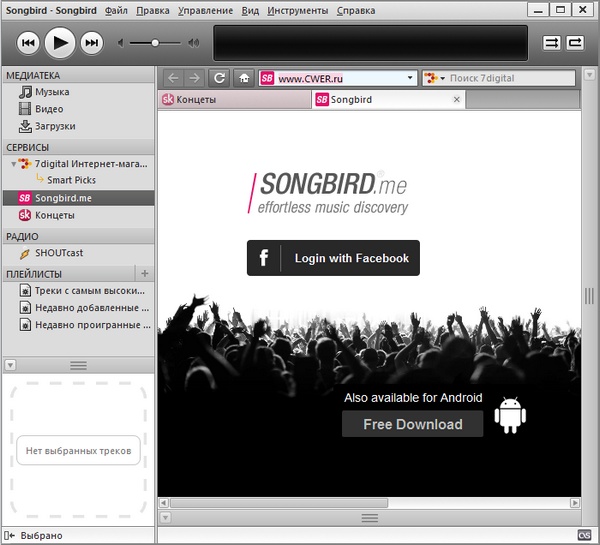Add a new playlist with plus icon
The width and height of the screenshot is (600, 545).
(145, 273)
